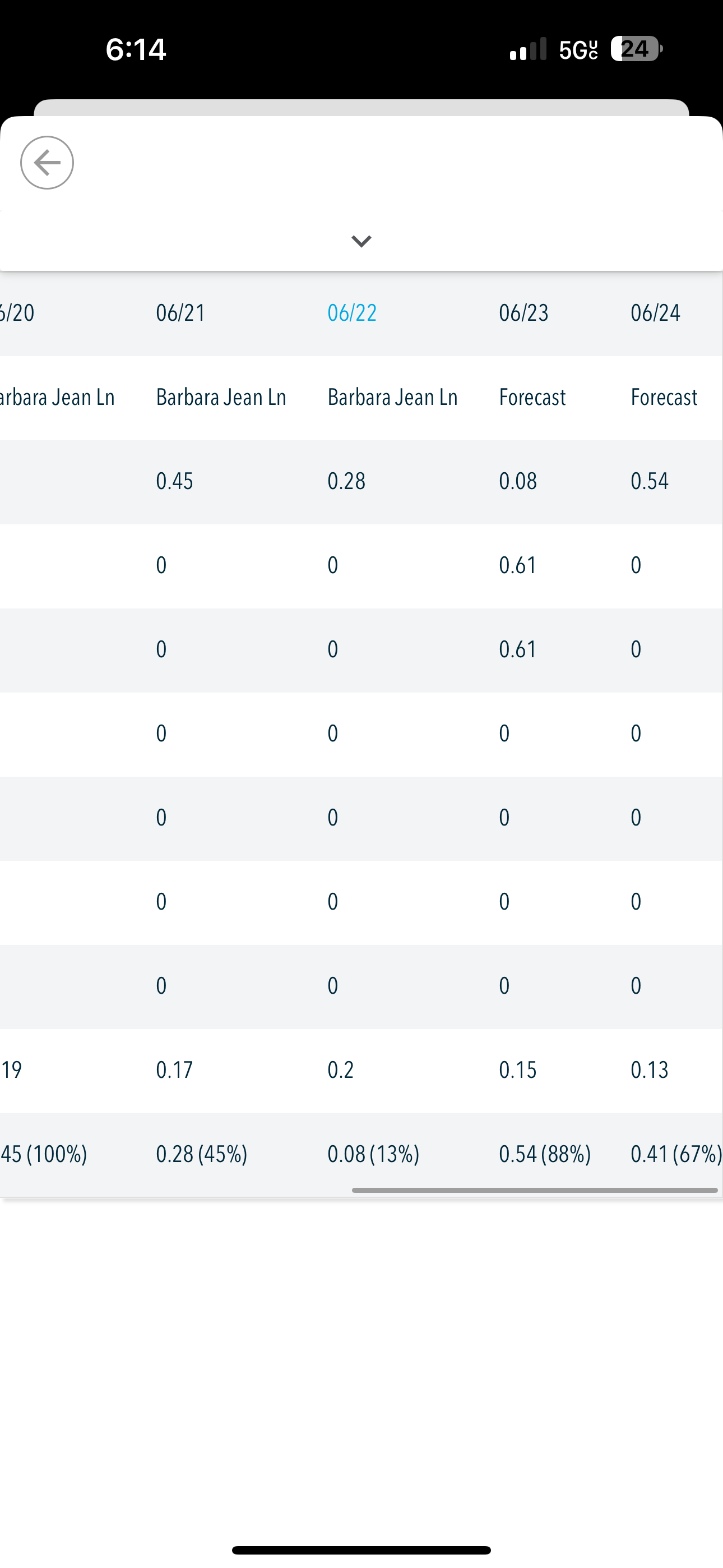Tap the 6:14 clock in status bar
723x1568 pixels.
(136, 49)
